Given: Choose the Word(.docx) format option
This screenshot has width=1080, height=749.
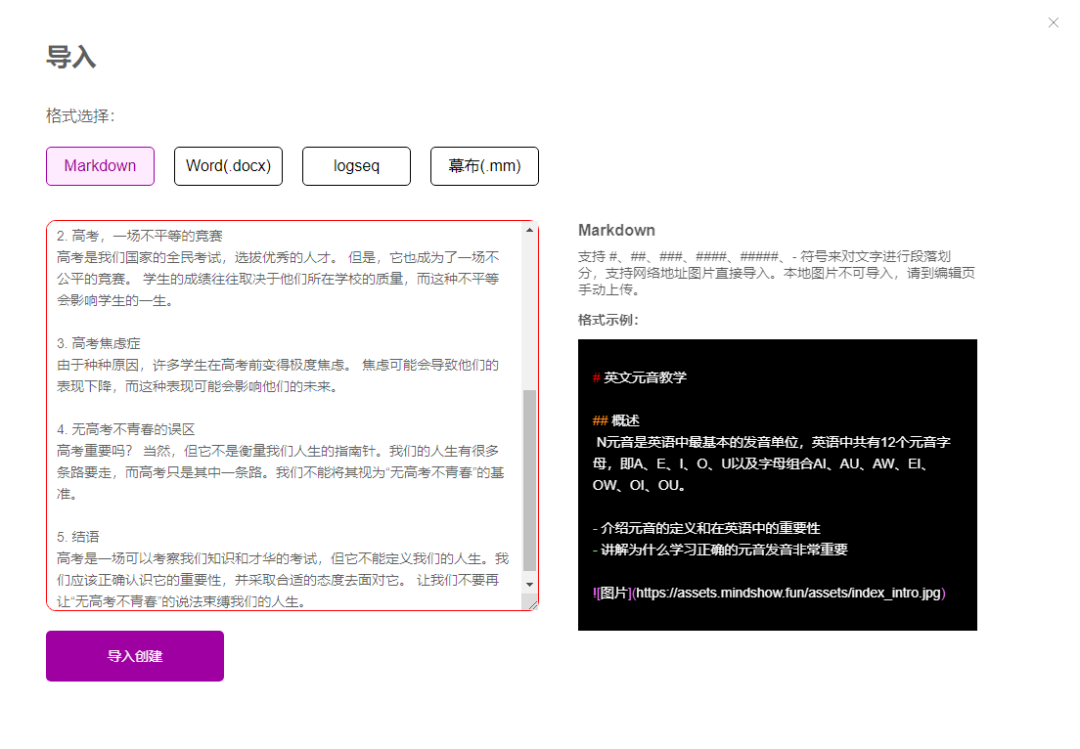Looking at the screenshot, I should (x=228, y=166).
